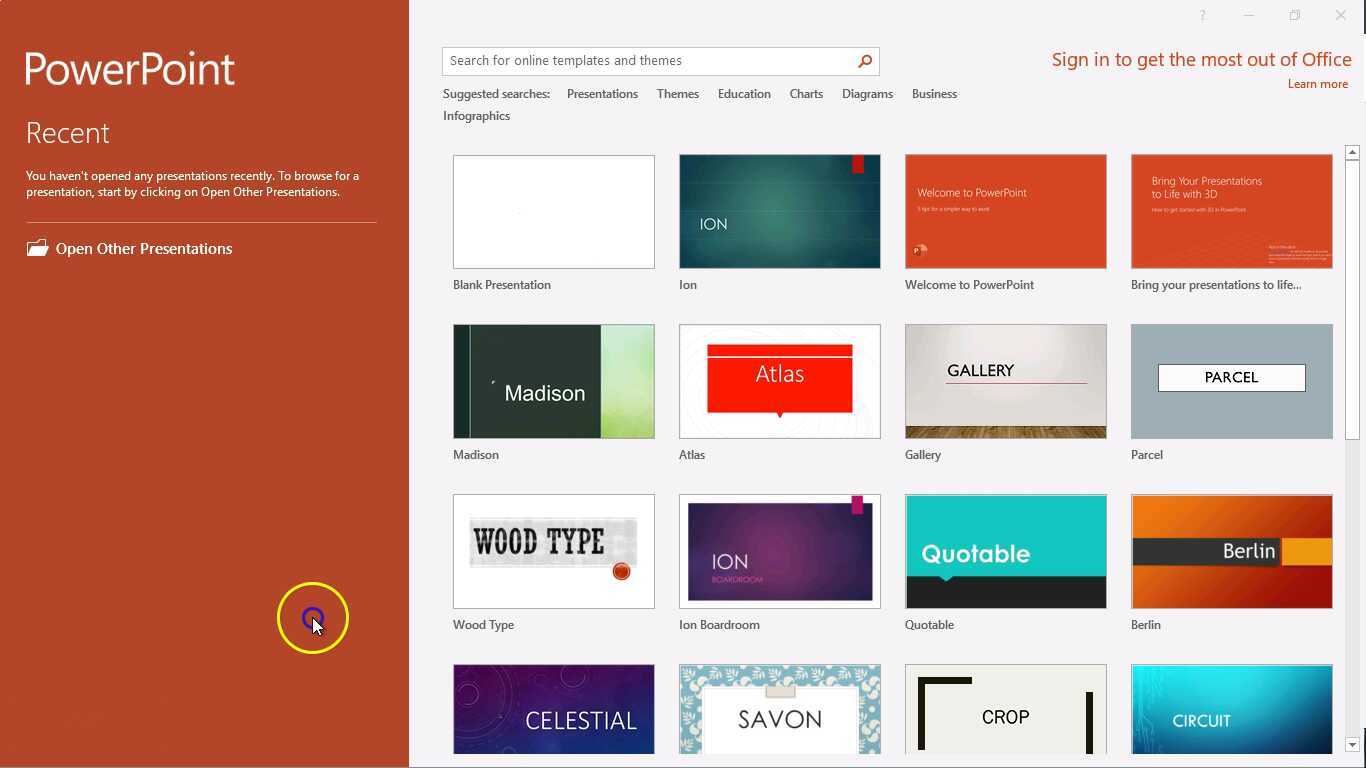The height and width of the screenshot is (768, 1366).
Task: Choose the Parcel template thumbnail
Action: coord(1232,381)
